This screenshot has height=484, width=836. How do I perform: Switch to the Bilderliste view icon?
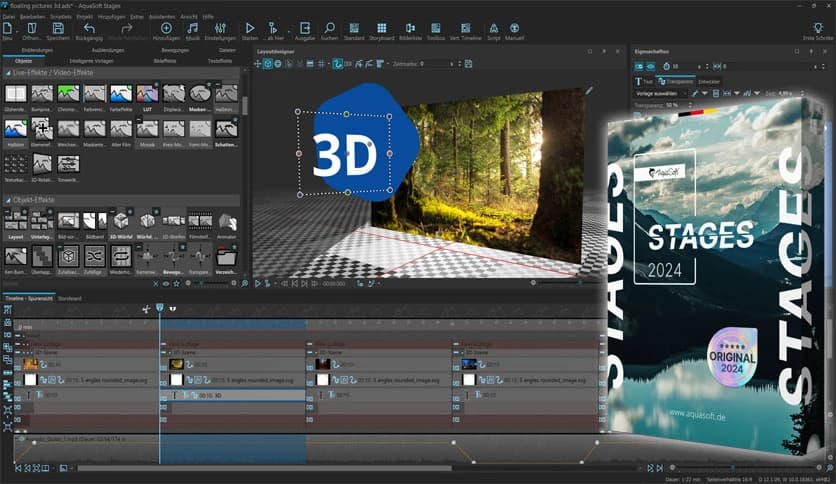click(410, 28)
